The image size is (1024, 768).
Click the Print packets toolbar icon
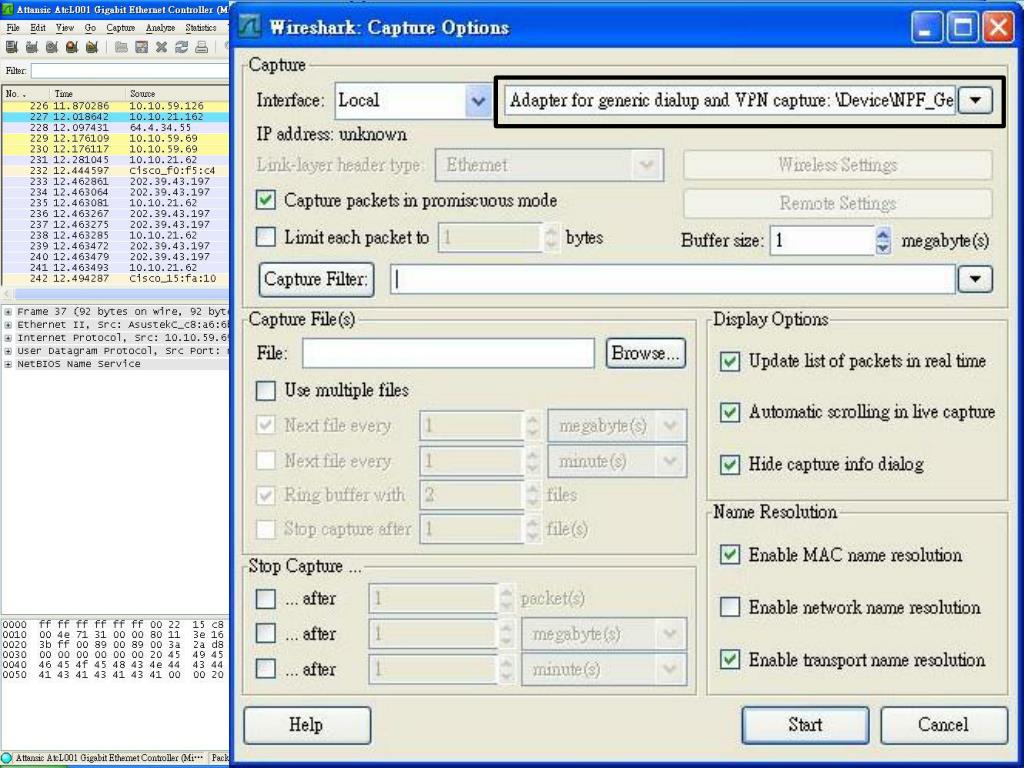(x=202, y=47)
